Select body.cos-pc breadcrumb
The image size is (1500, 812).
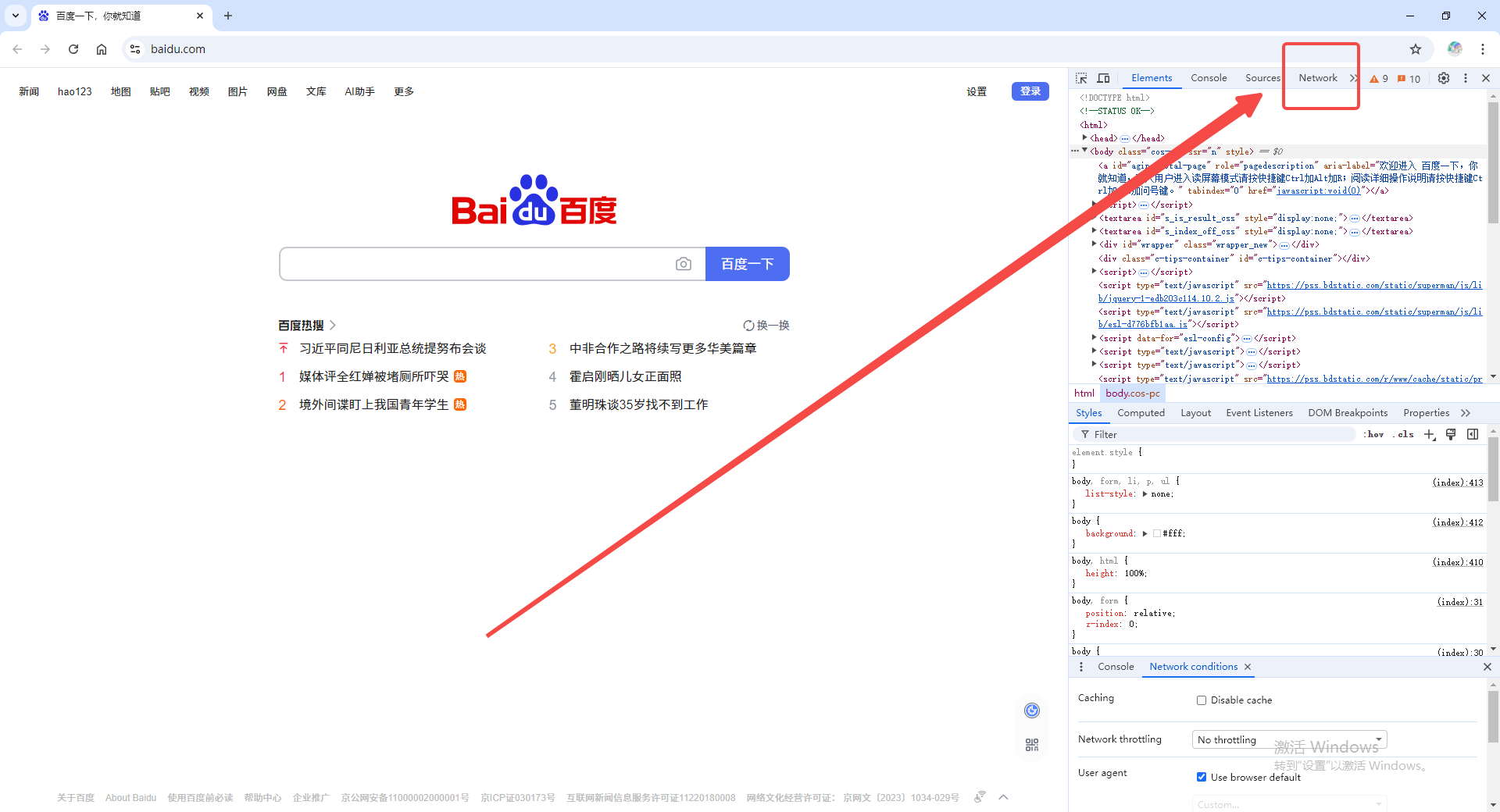point(1133,394)
